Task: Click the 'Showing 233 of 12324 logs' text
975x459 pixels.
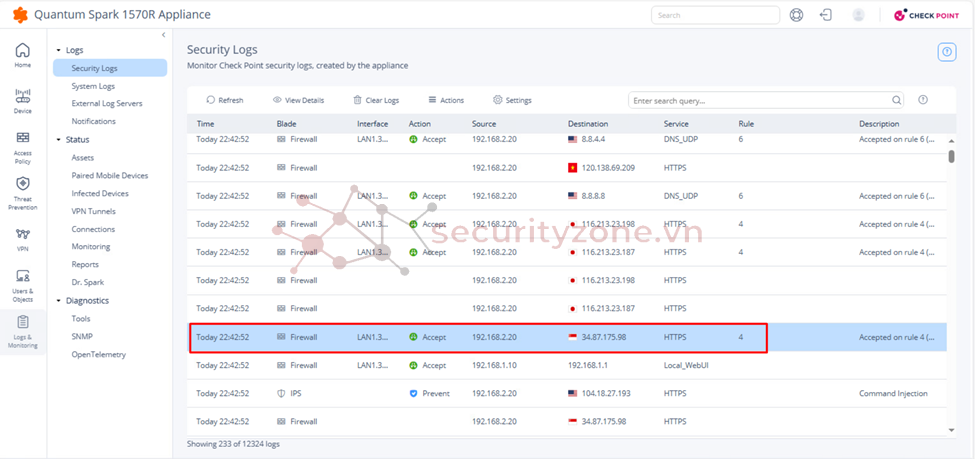Action: (233, 444)
